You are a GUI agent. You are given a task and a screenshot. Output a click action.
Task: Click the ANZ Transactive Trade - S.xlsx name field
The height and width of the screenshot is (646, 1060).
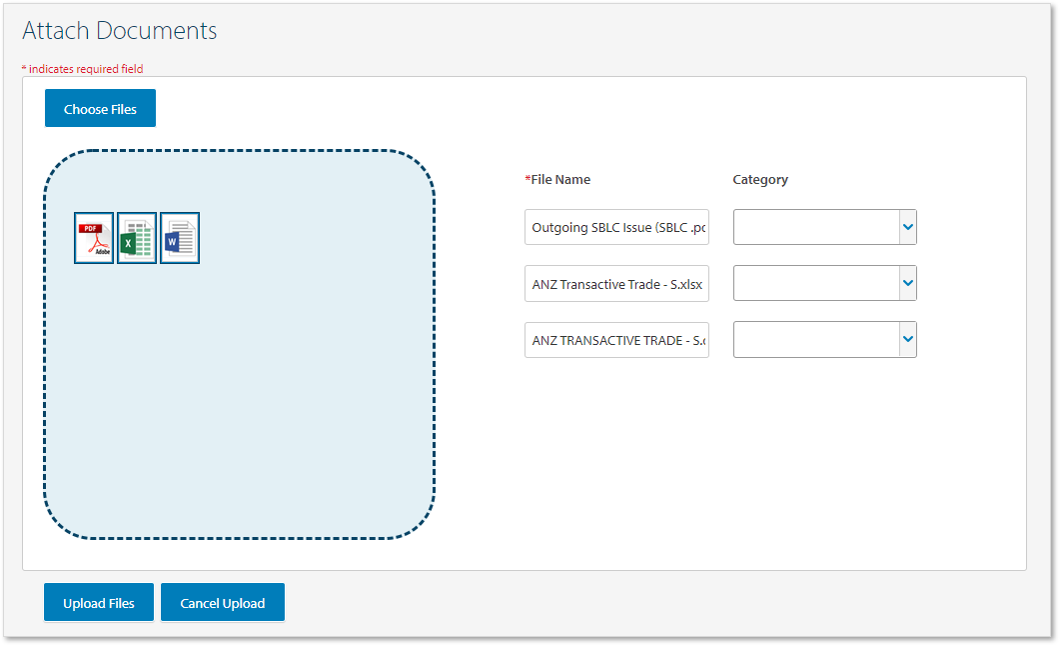(616, 283)
